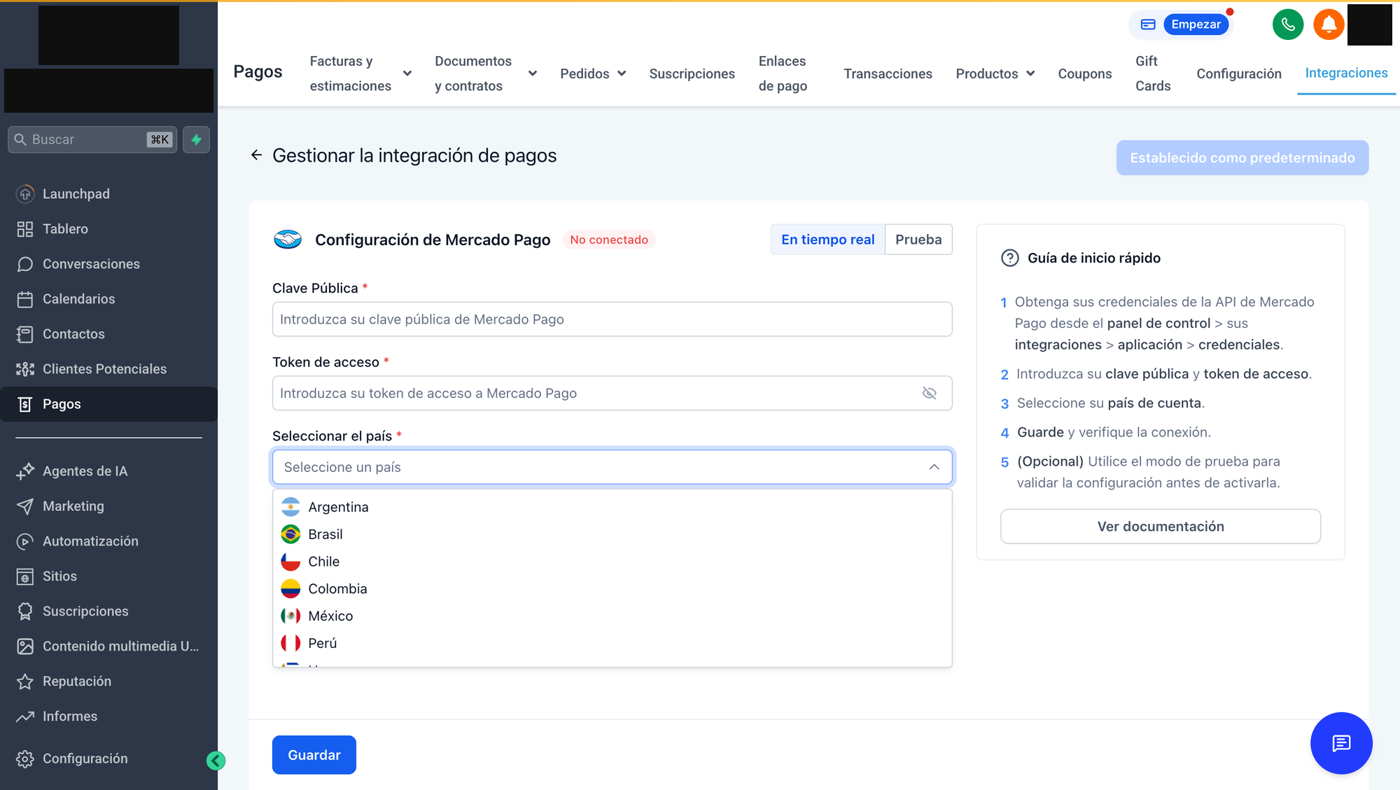1400x790 pixels.
Task: Select Perú from country list
Action: pos(612,642)
